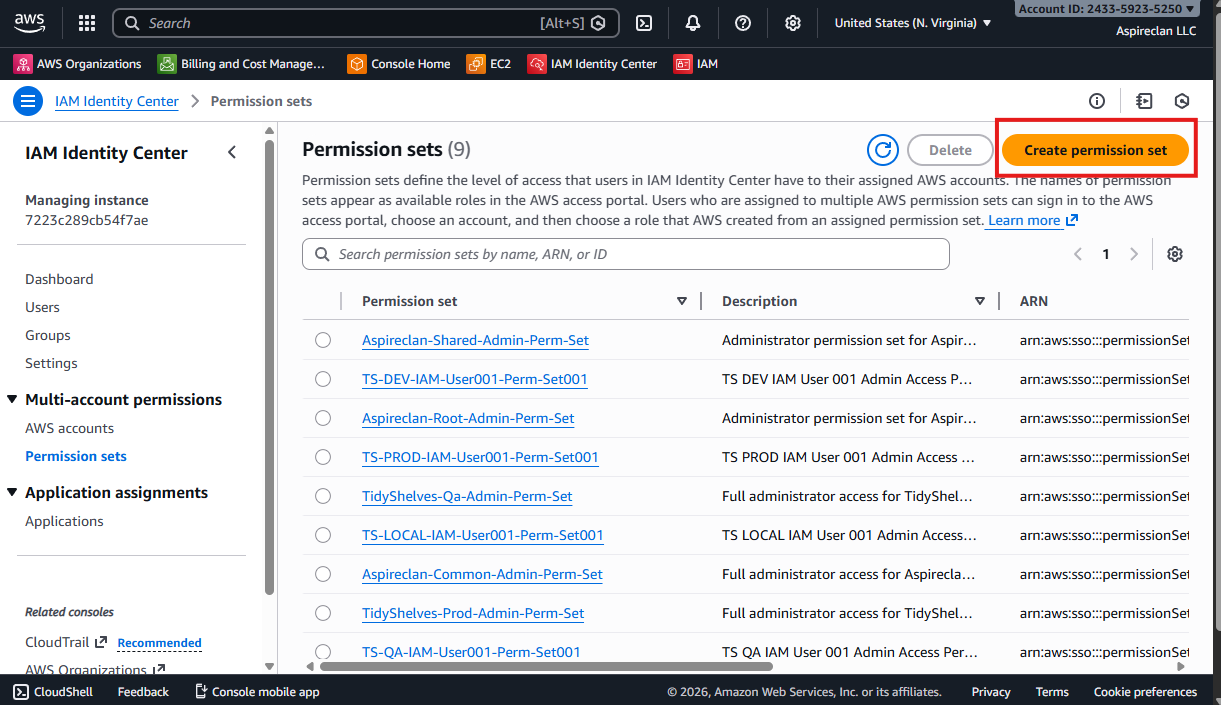Open Feedback in the footer
The height and width of the screenshot is (705, 1221).
(143, 691)
